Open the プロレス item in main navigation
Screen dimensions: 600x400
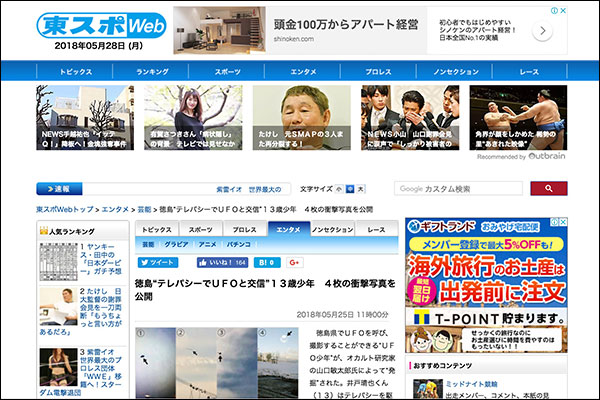pos(378,72)
